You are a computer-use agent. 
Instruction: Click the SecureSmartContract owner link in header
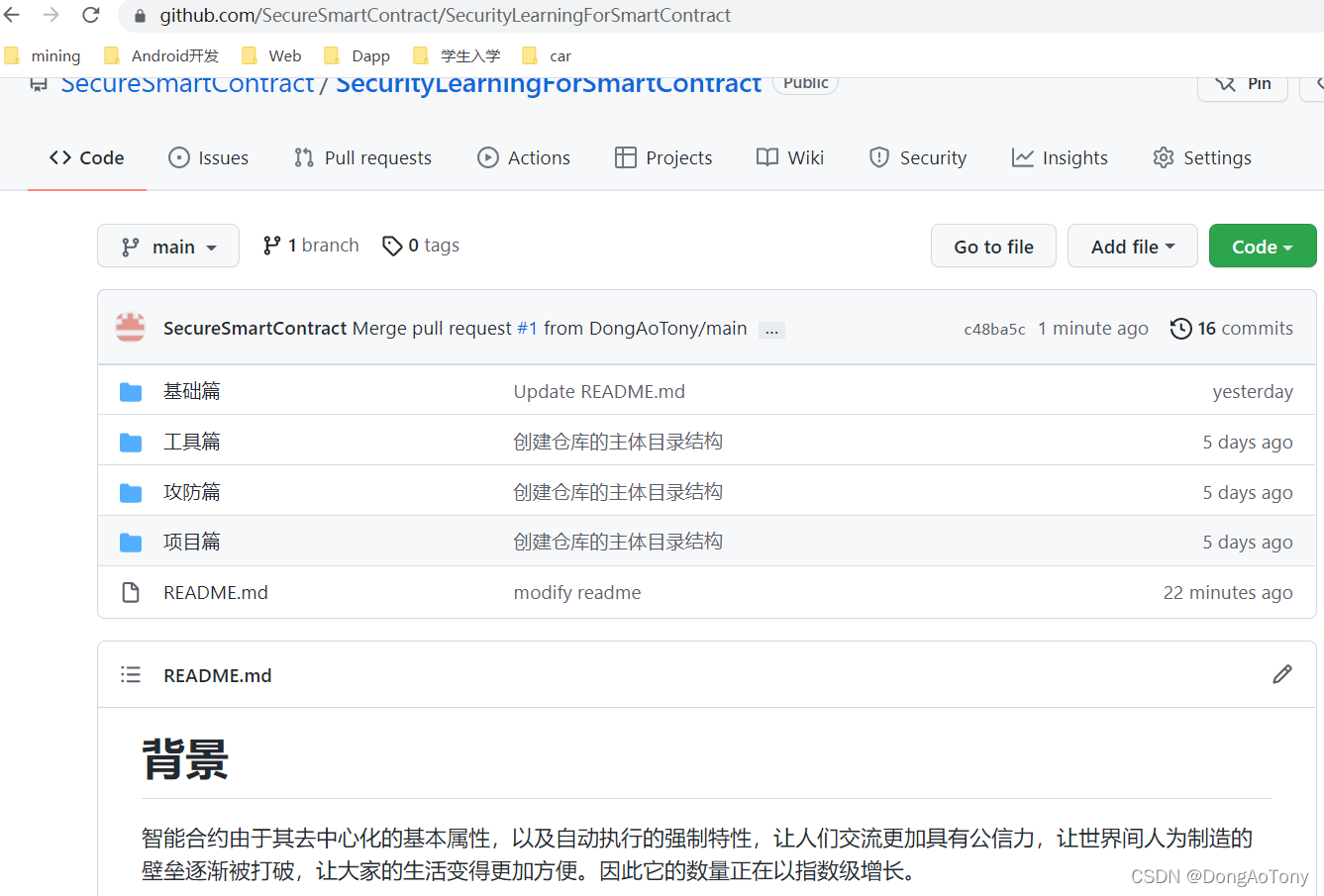[x=188, y=85]
